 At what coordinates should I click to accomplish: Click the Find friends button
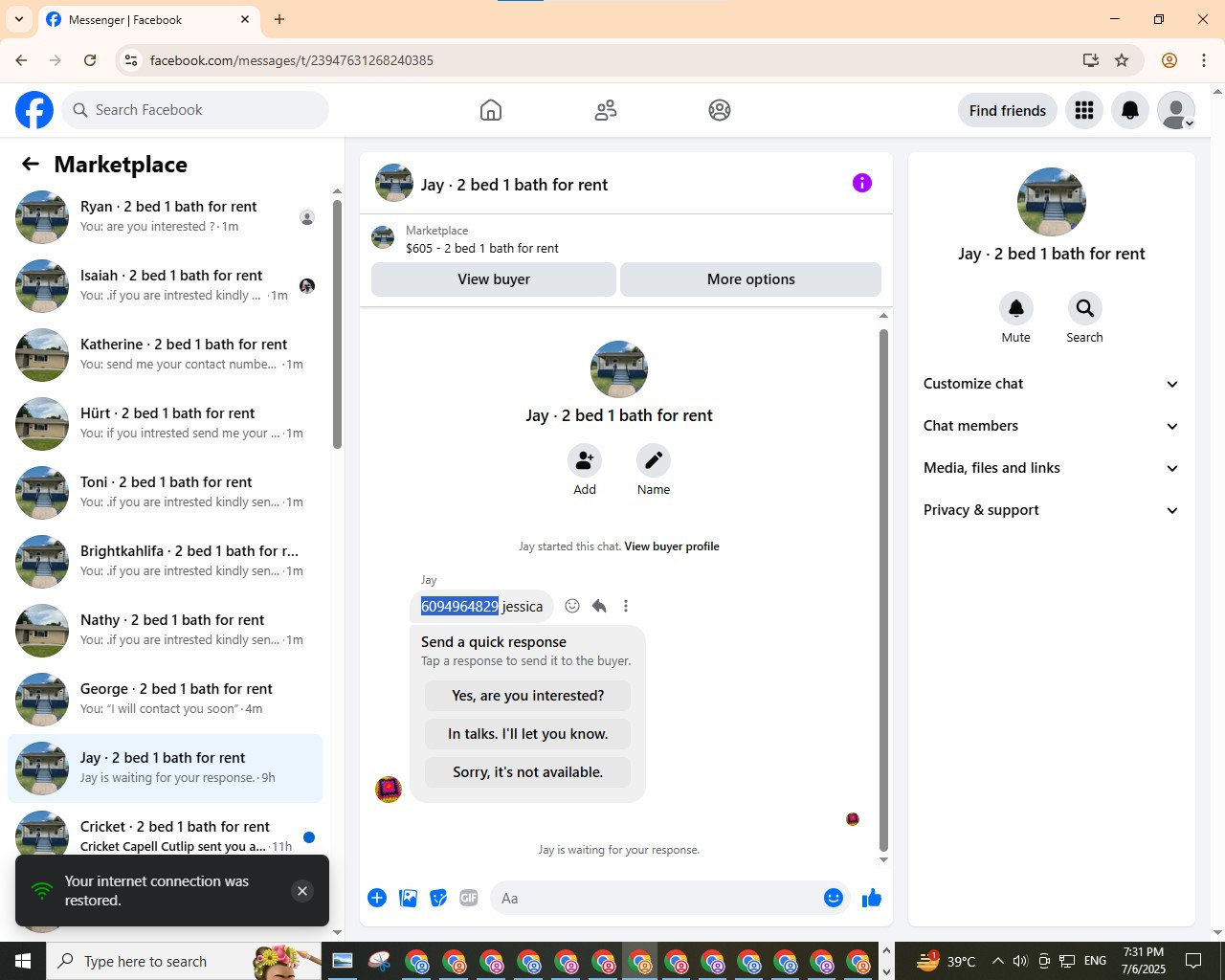pyautogui.click(x=1008, y=110)
